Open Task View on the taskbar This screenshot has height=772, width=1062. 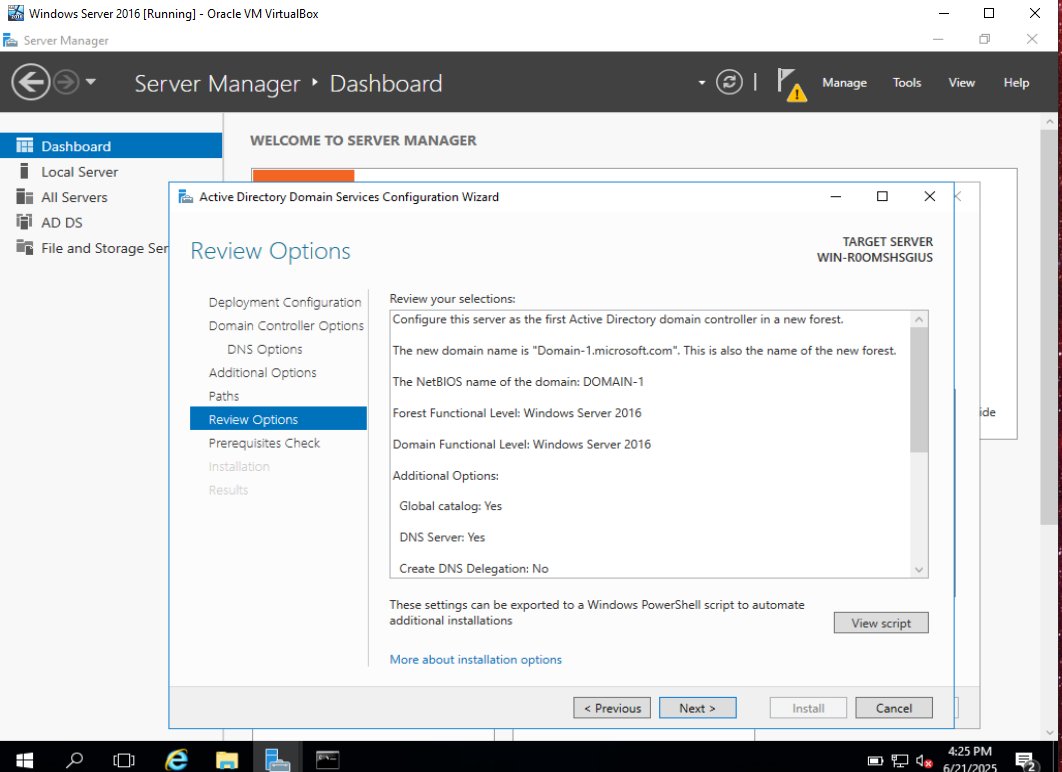124,760
